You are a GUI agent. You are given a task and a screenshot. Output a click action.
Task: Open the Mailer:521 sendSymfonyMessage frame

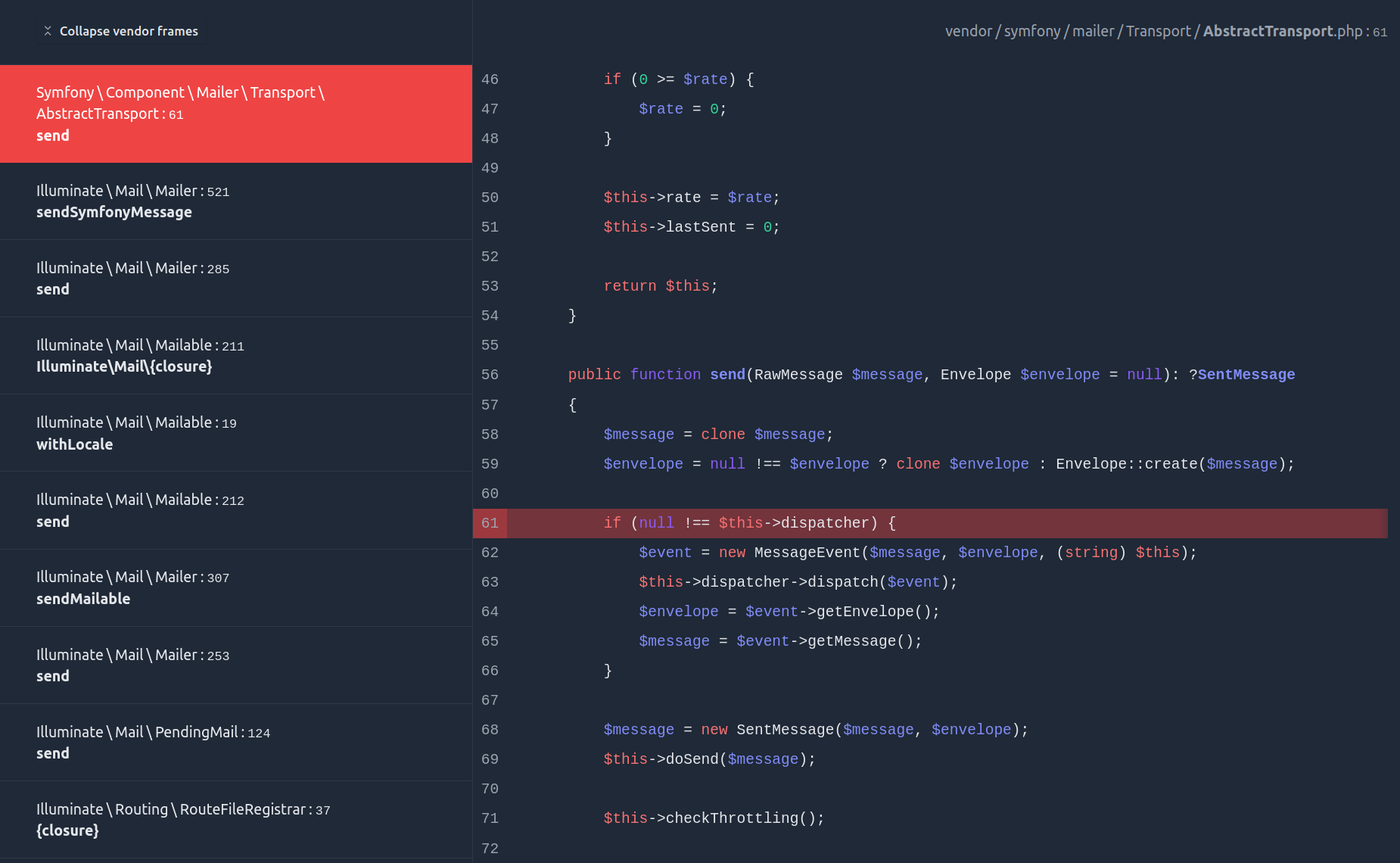tap(236, 201)
